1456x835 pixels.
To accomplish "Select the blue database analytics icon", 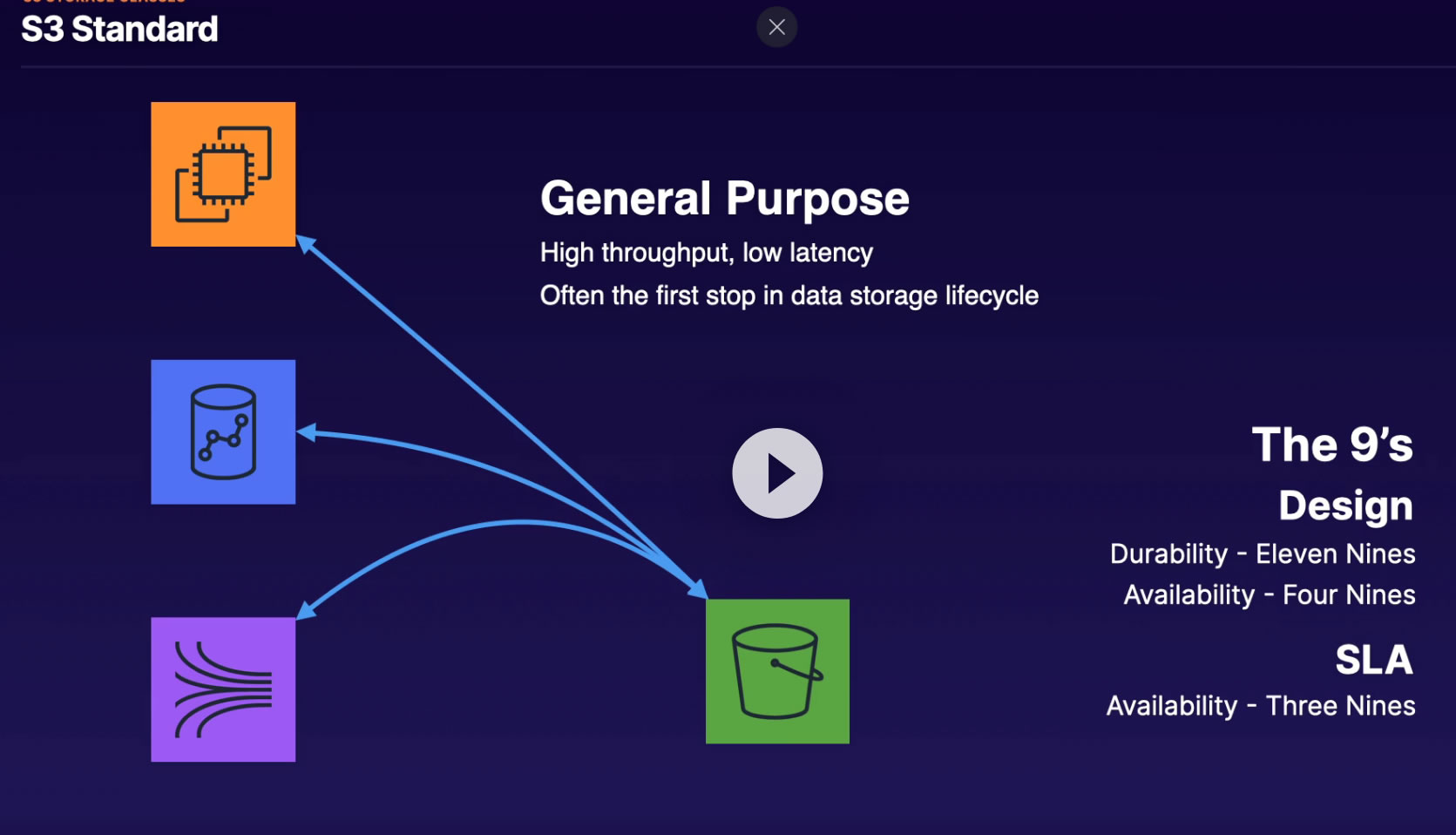I will tap(223, 431).
